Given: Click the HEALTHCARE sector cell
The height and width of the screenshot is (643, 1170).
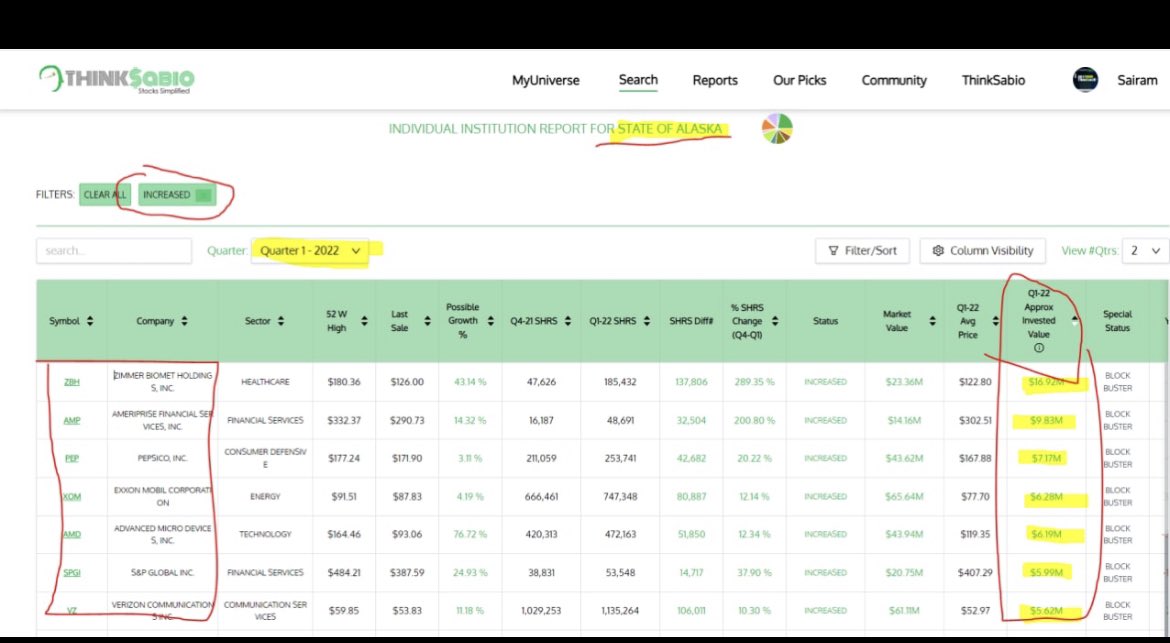Looking at the screenshot, I should click(x=265, y=382).
